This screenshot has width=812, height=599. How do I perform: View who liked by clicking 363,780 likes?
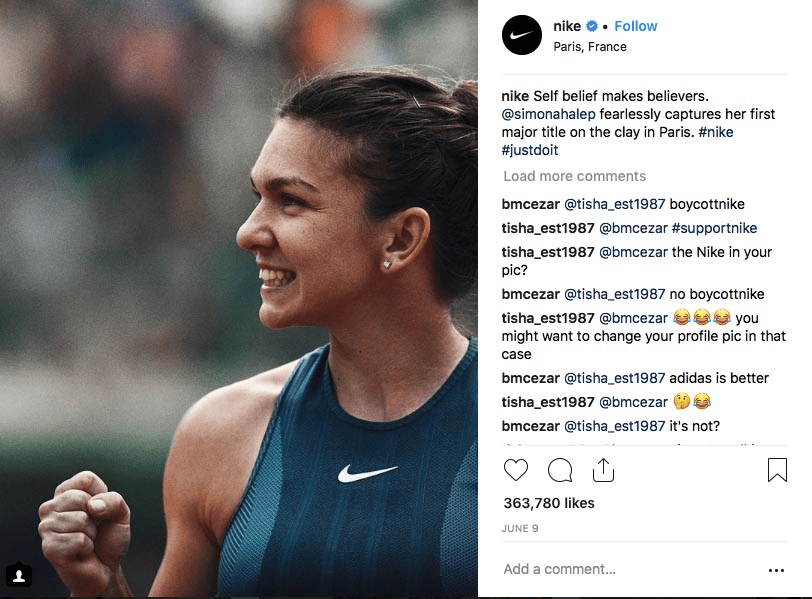(x=546, y=503)
